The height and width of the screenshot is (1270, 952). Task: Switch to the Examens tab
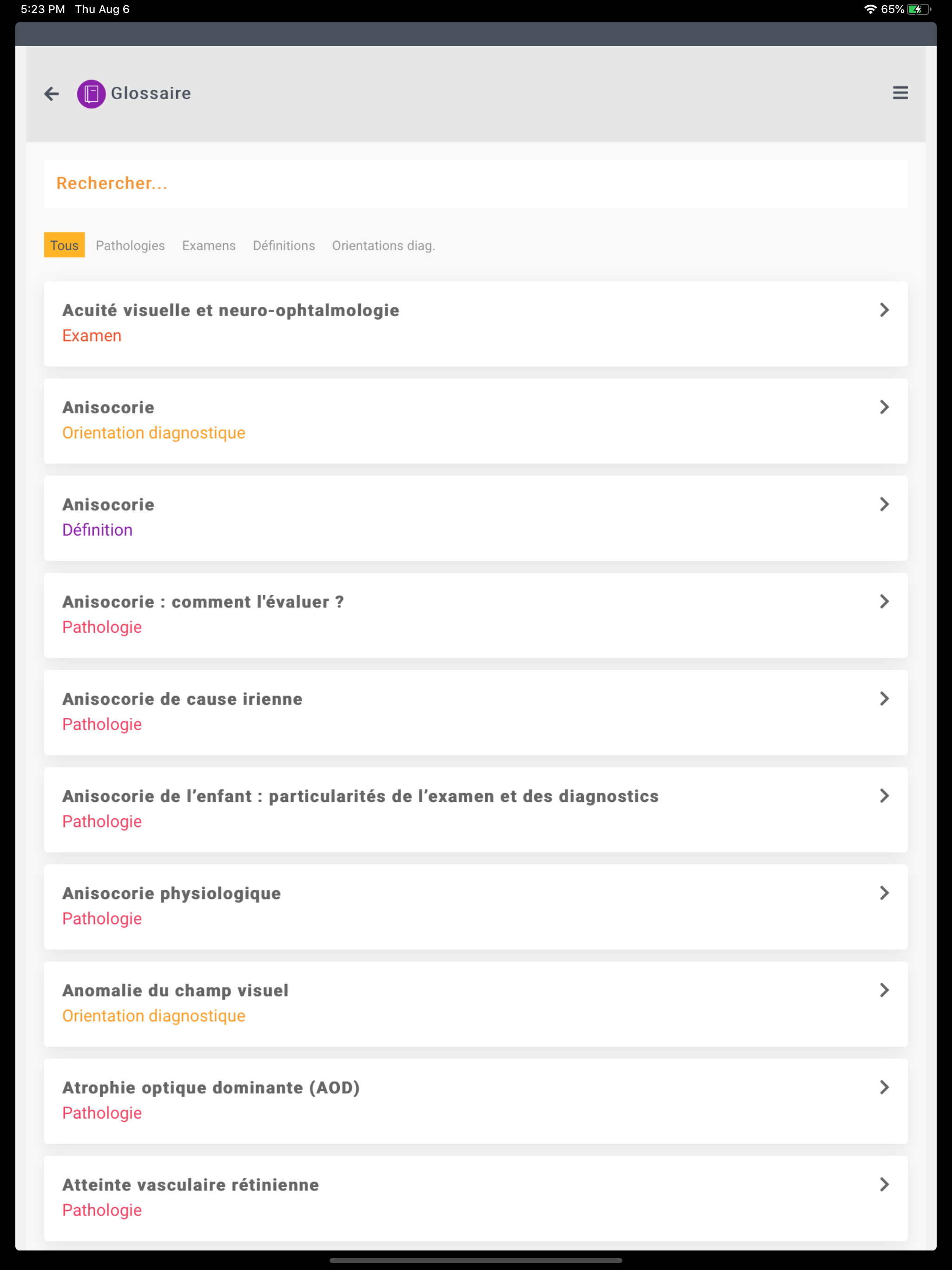click(x=209, y=246)
